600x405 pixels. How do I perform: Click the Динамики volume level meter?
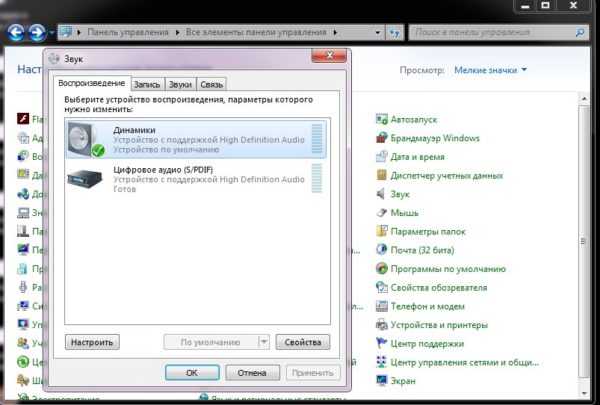pos(317,139)
